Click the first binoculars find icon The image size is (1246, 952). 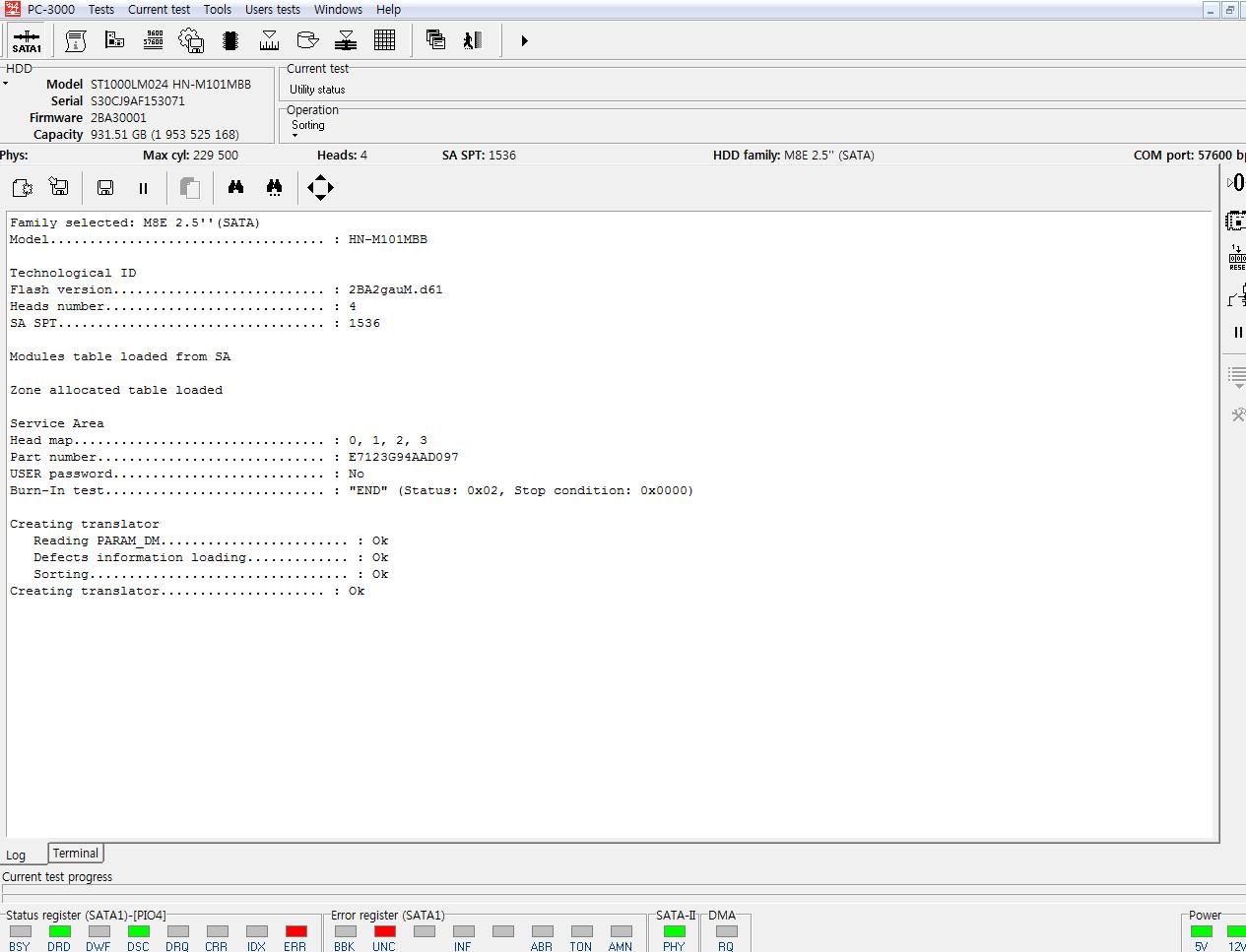pos(235,187)
